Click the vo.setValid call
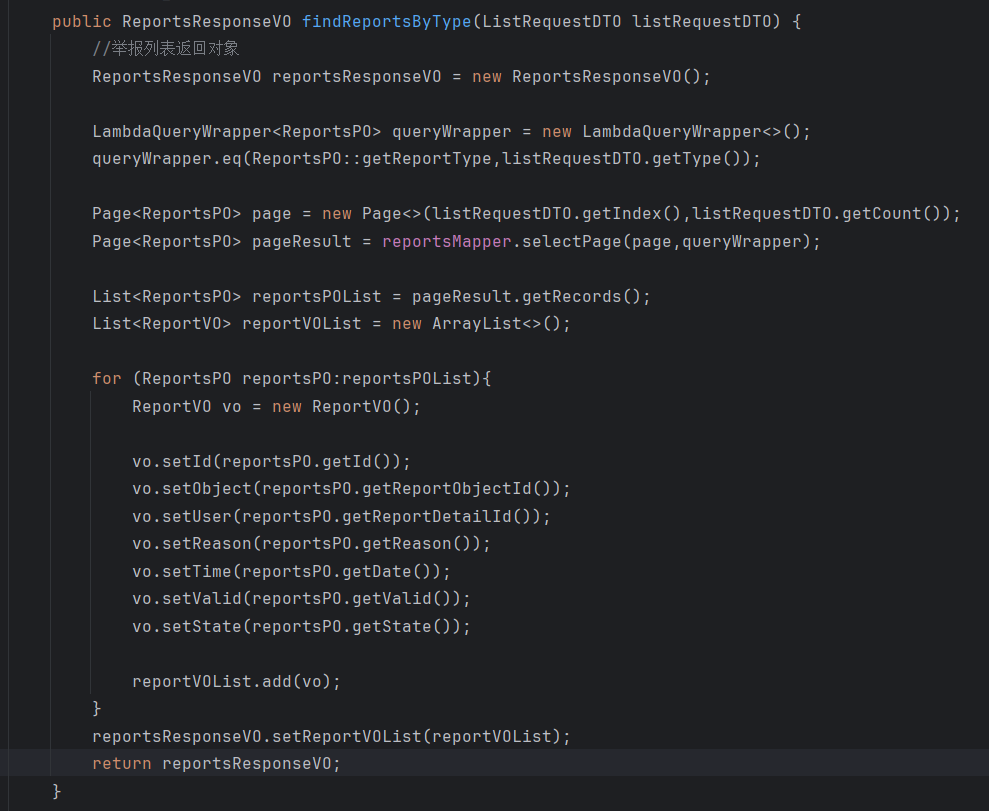Viewport: 989px width, 811px height. click(x=187, y=598)
